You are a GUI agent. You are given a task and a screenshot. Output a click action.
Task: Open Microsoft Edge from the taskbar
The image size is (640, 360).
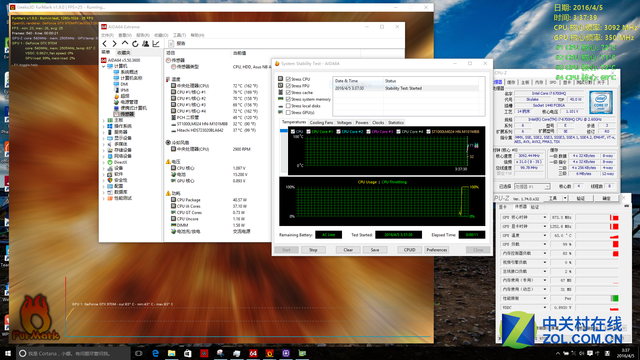(x=155, y=353)
